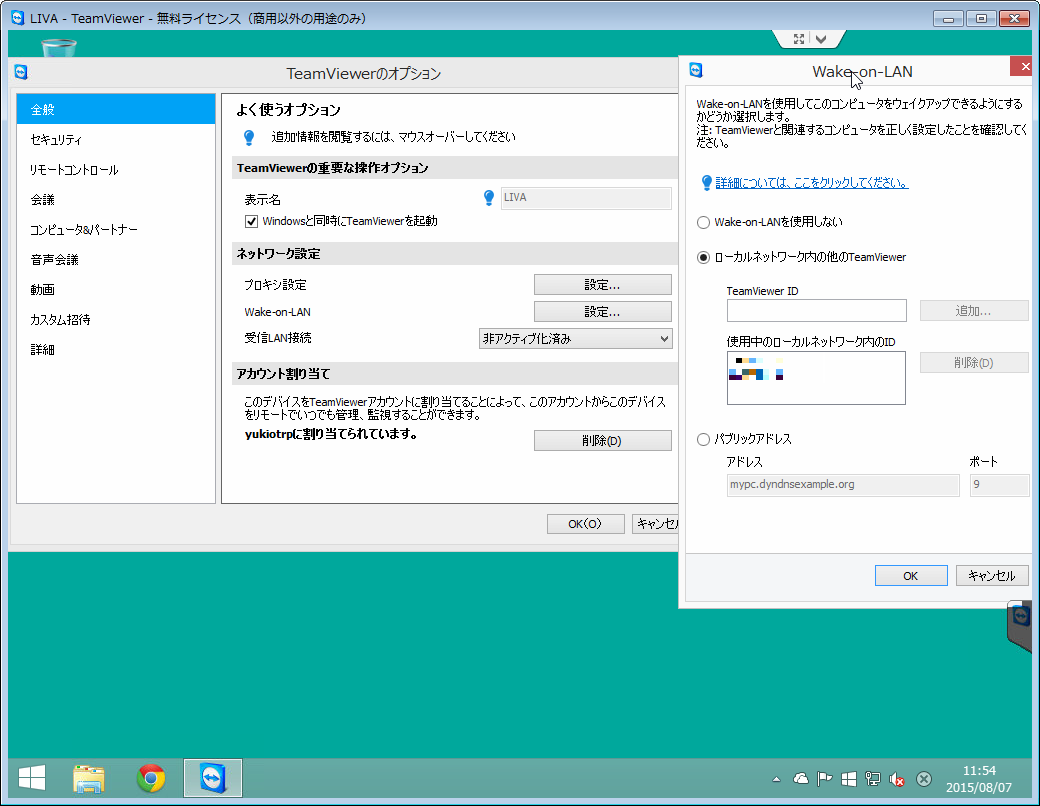Click the TeamViewer icon in the options dialog title
This screenshot has height=806, width=1040.
21,72
